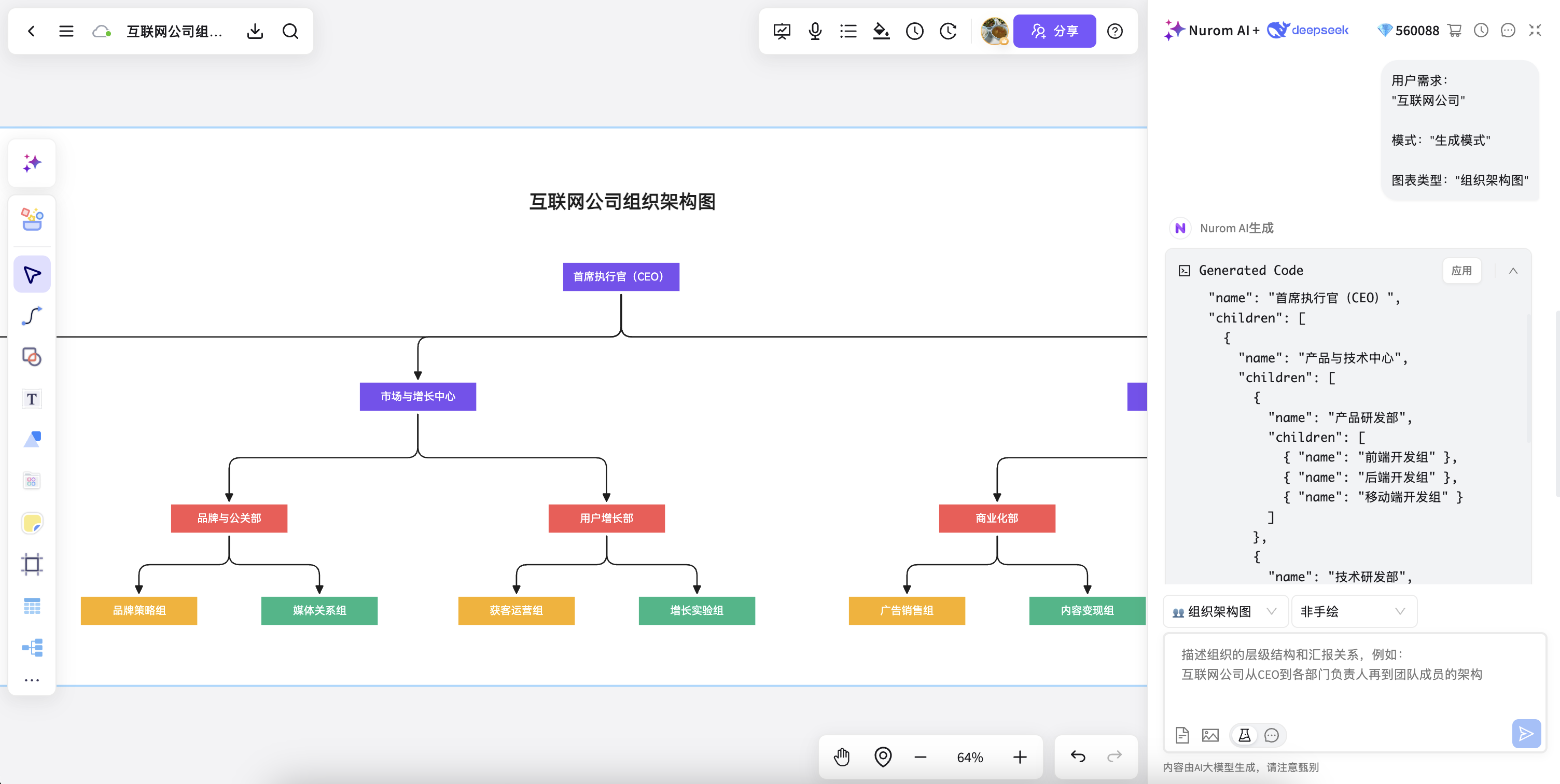Select the highlighter pen tool

pos(32,440)
